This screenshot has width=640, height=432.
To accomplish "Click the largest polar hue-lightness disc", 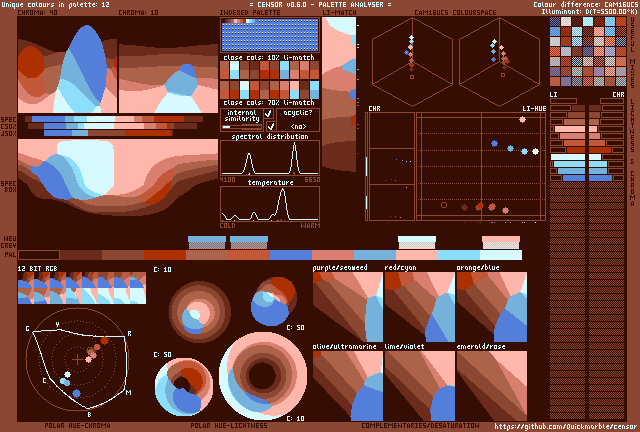I will 263,376.
